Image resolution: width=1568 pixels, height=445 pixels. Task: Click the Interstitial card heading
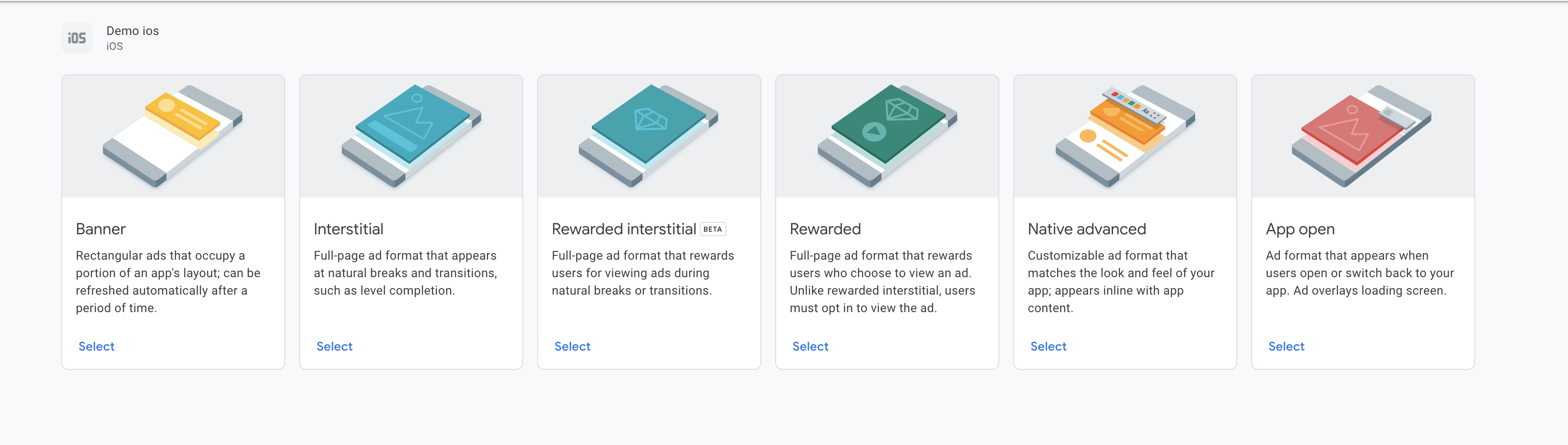tap(348, 229)
